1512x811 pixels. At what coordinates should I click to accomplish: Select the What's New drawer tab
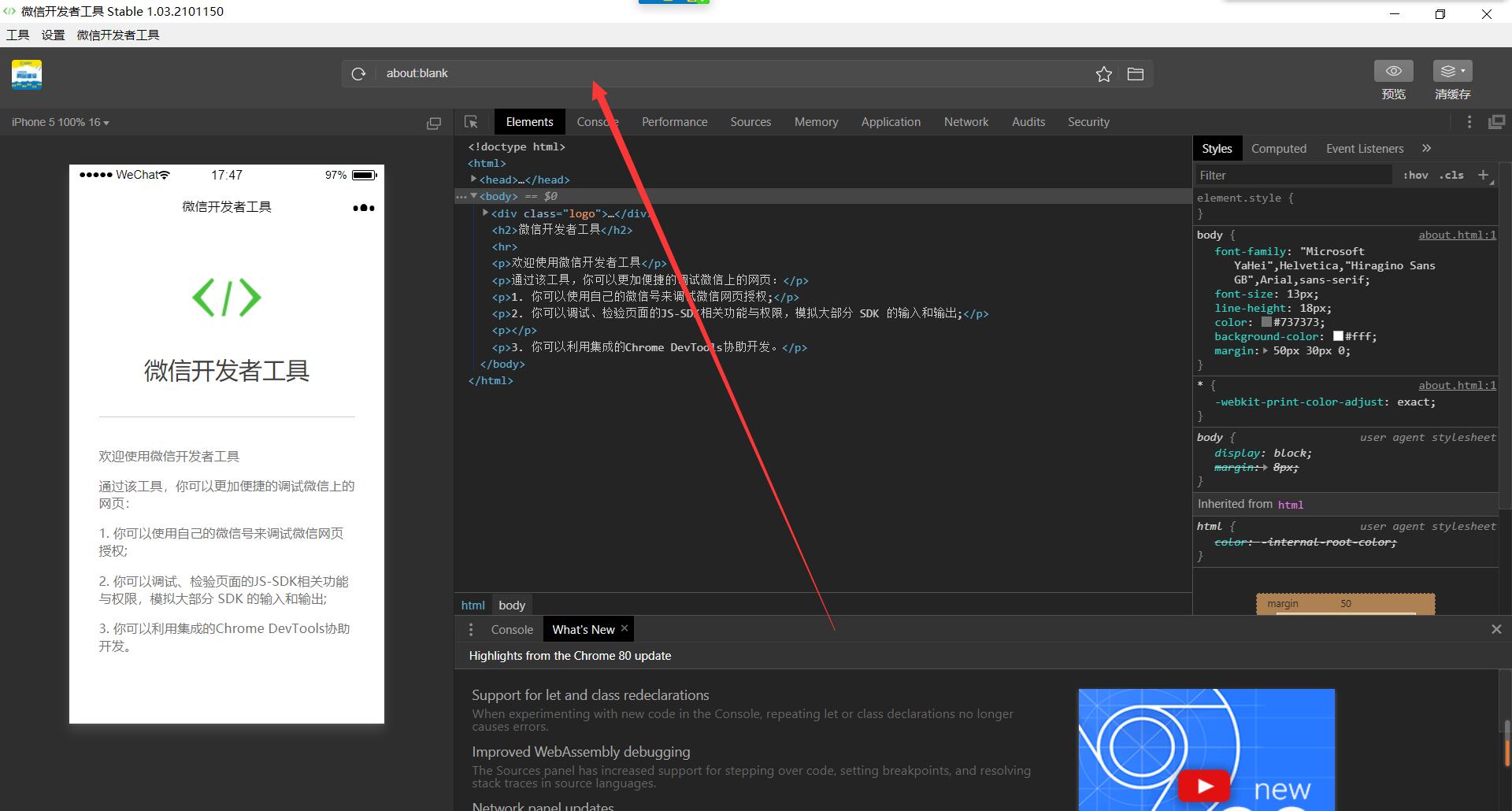pyautogui.click(x=584, y=630)
